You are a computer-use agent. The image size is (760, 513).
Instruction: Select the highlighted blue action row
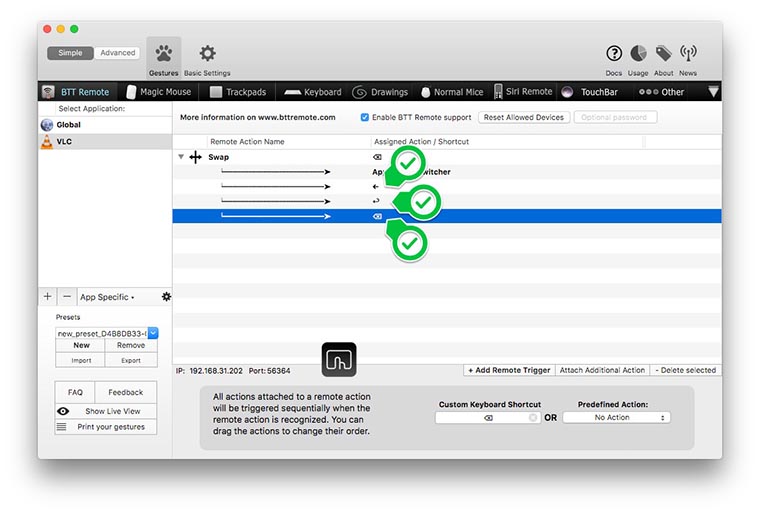[x=447, y=216]
